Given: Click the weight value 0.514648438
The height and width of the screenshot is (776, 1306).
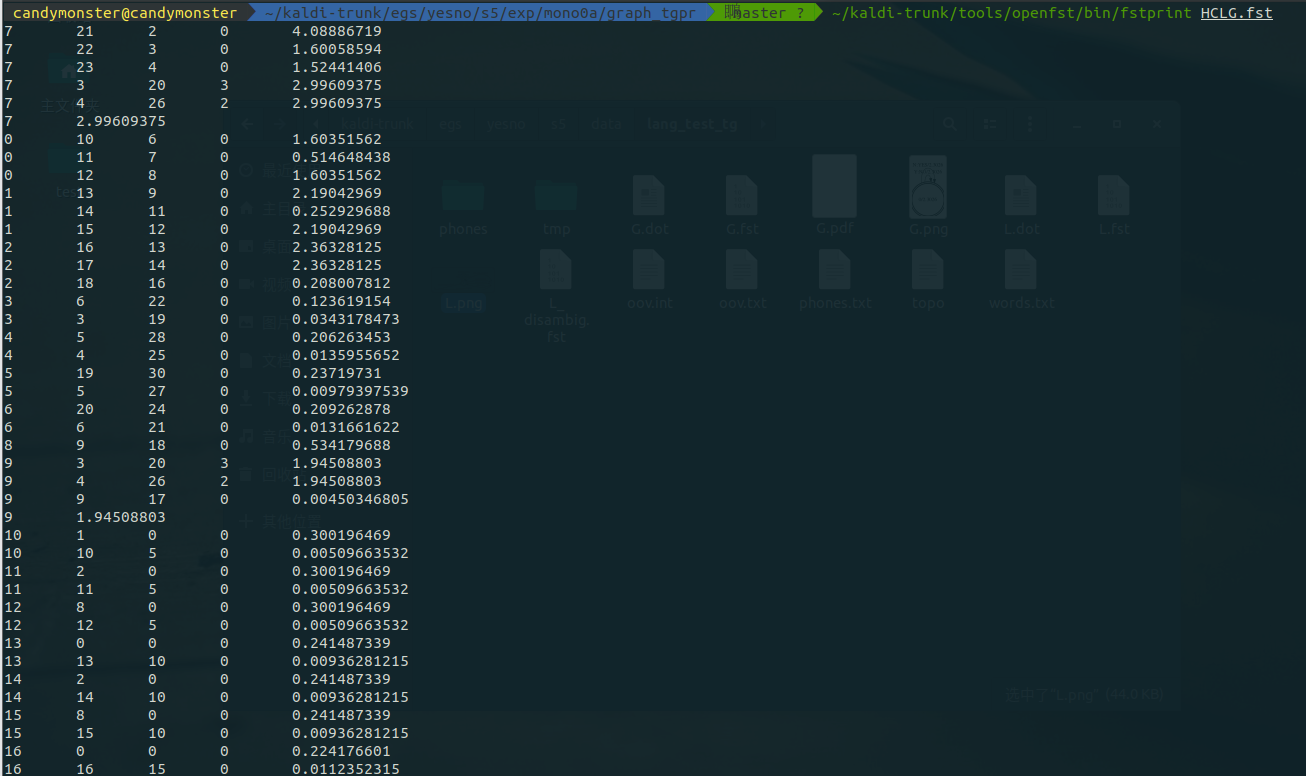Looking at the screenshot, I should (x=341, y=157).
